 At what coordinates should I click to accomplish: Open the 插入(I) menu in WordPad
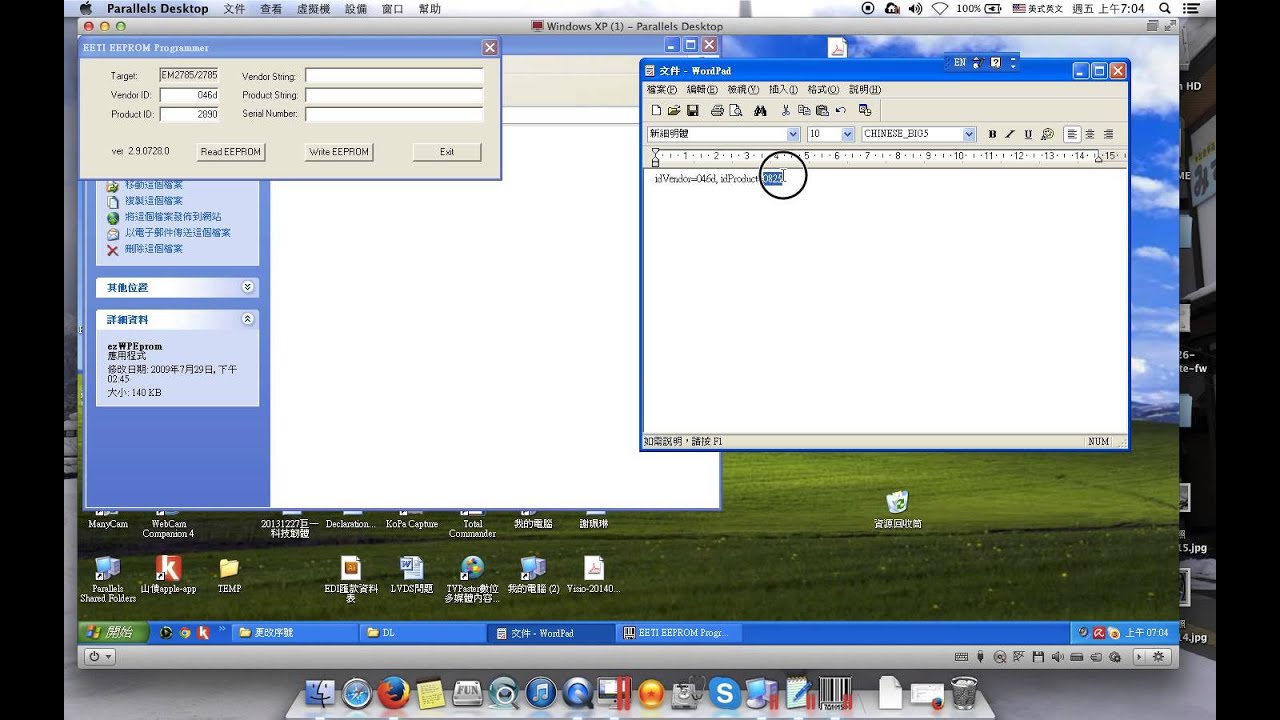point(783,90)
